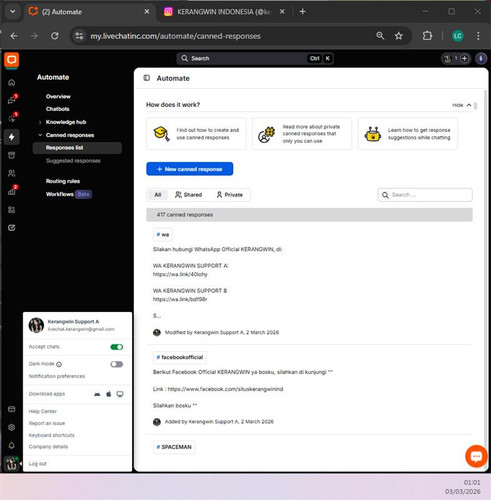This screenshot has height=500, width=491.
Task: Open the Settings gear icon in sidebar
Action: (12, 427)
